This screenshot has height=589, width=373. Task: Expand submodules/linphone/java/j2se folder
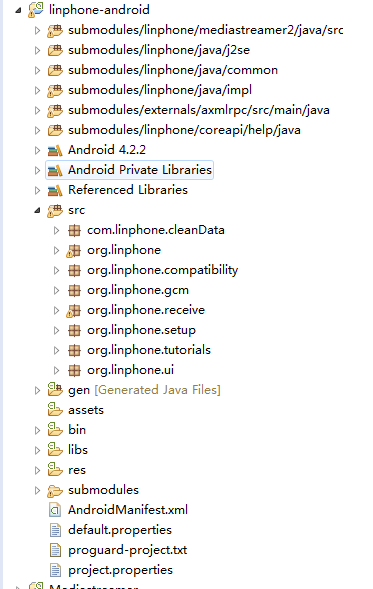tap(37, 50)
